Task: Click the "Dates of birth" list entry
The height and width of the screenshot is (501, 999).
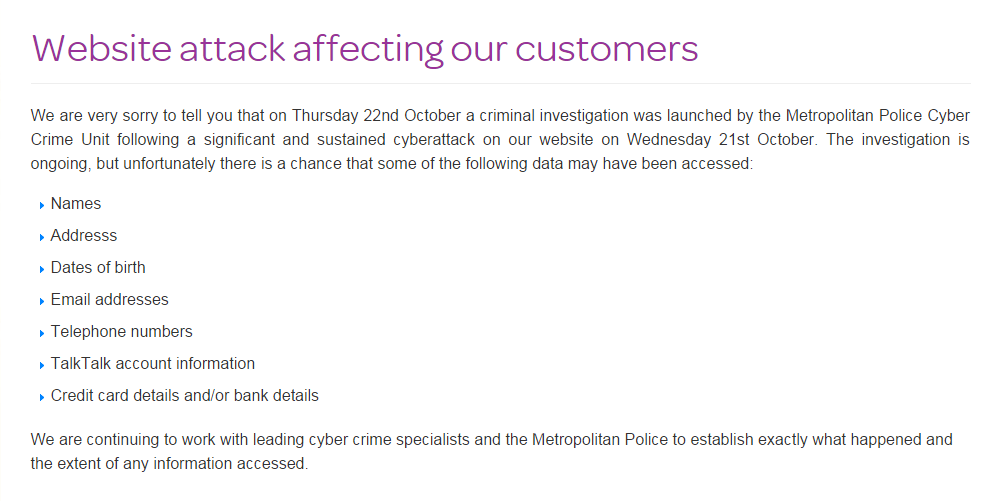Action: point(98,268)
